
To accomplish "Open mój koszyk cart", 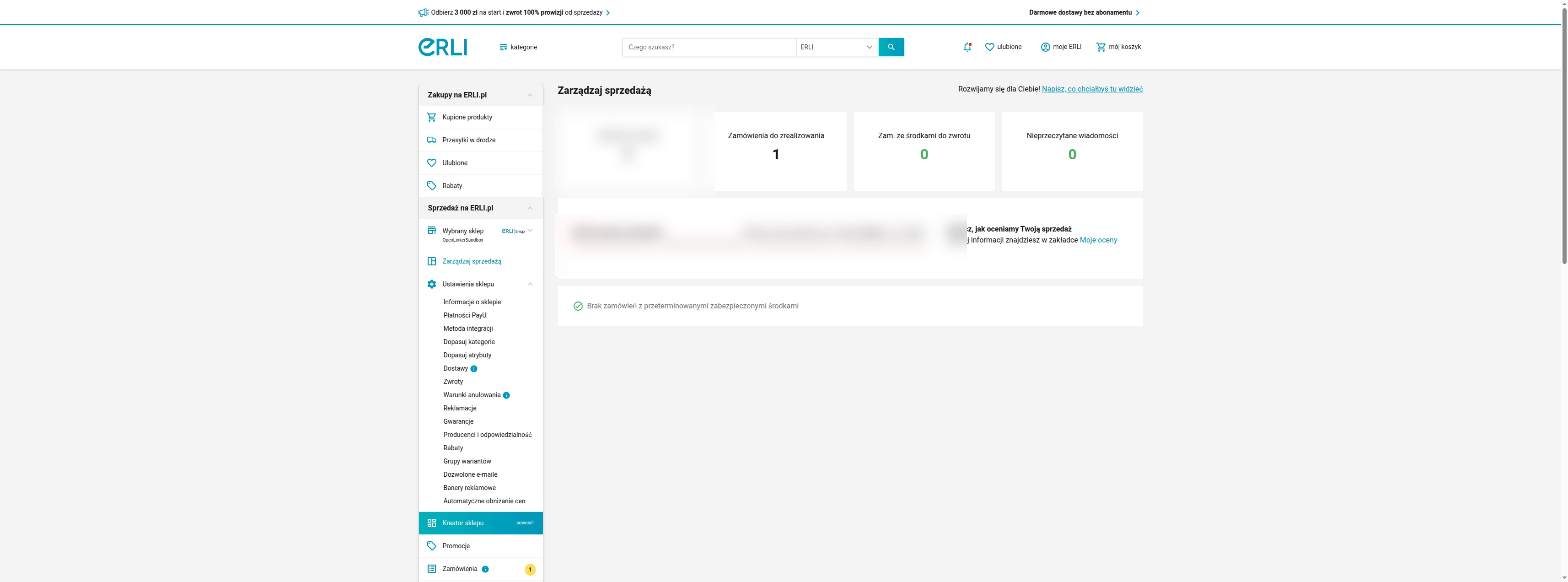I will pyautogui.click(x=1118, y=47).
